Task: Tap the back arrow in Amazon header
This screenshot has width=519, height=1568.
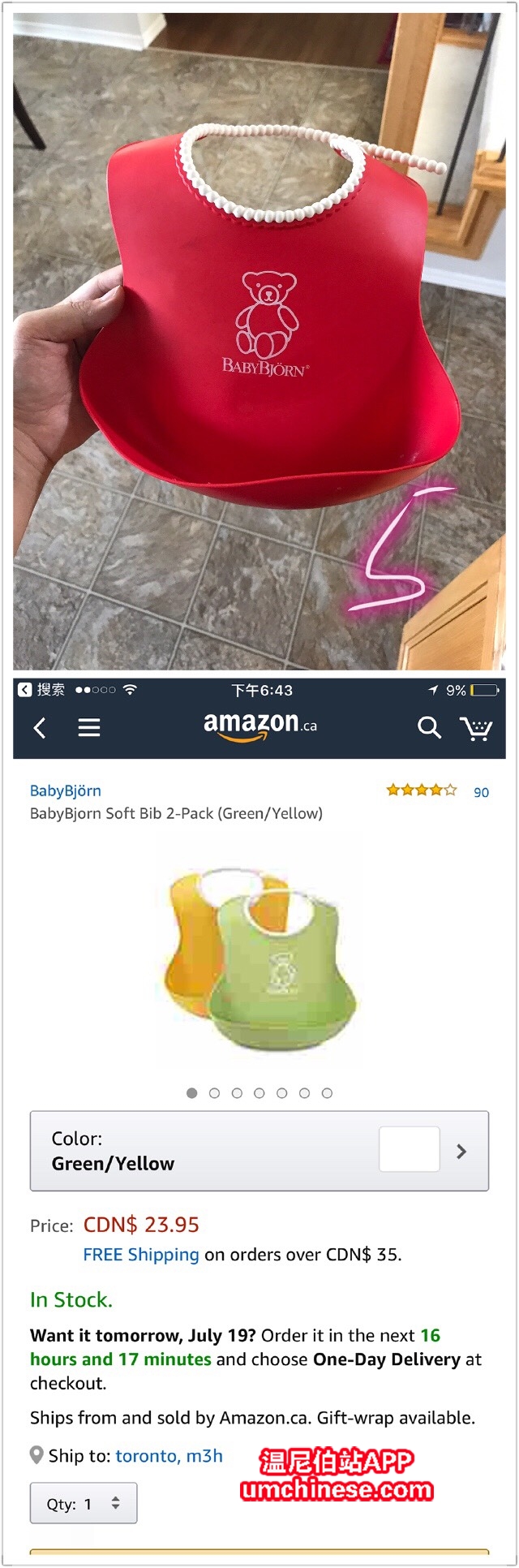Action: point(39,727)
